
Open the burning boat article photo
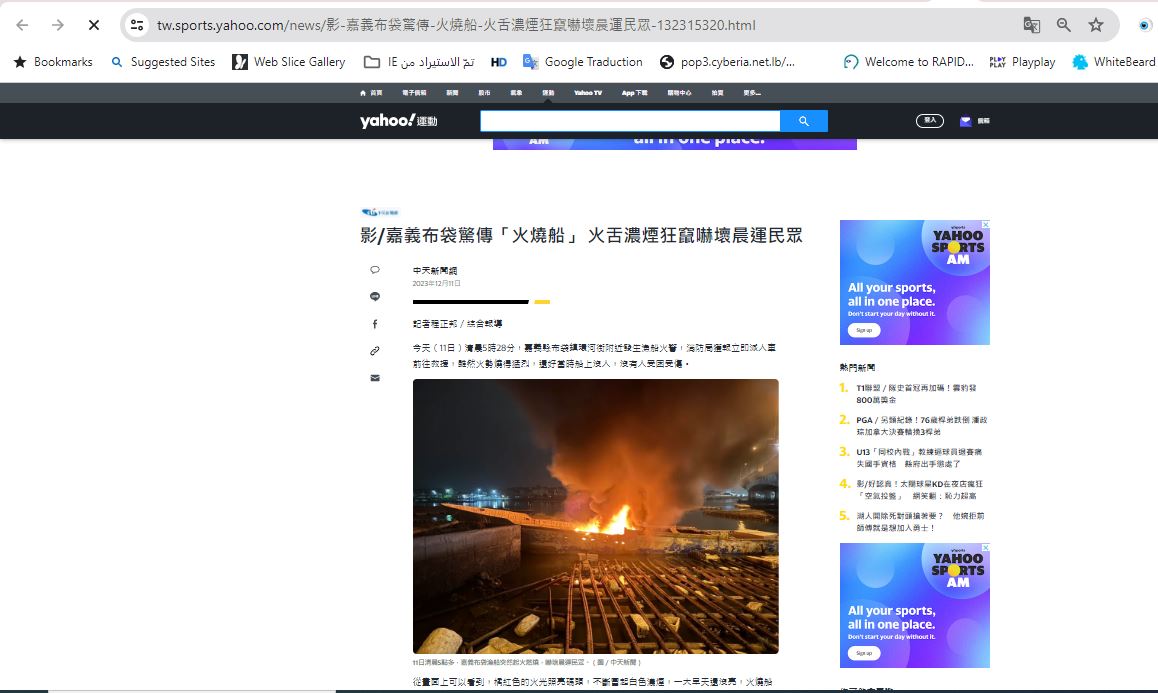(x=595, y=516)
